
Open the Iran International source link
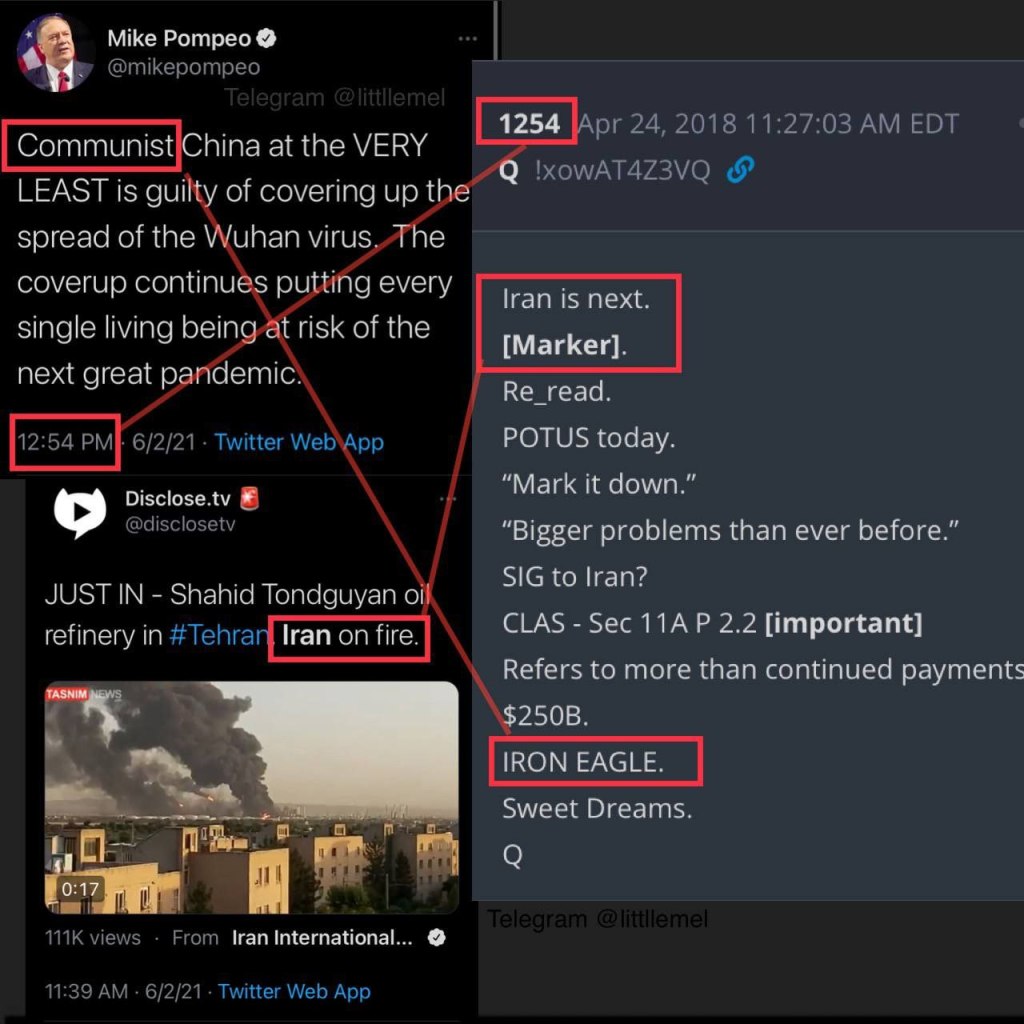point(321,938)
